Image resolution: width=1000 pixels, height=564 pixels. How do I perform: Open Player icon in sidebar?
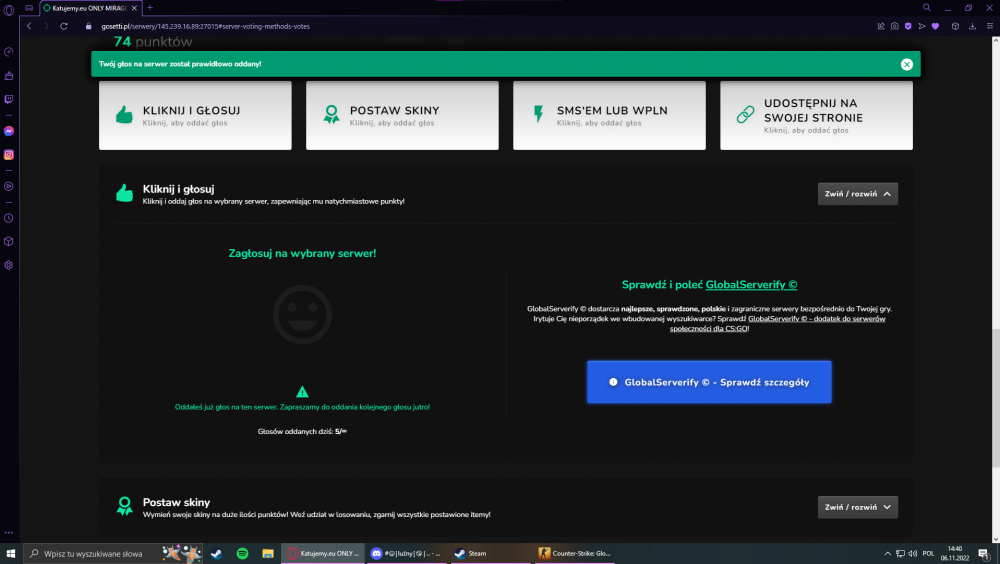(x=9, y=186)
